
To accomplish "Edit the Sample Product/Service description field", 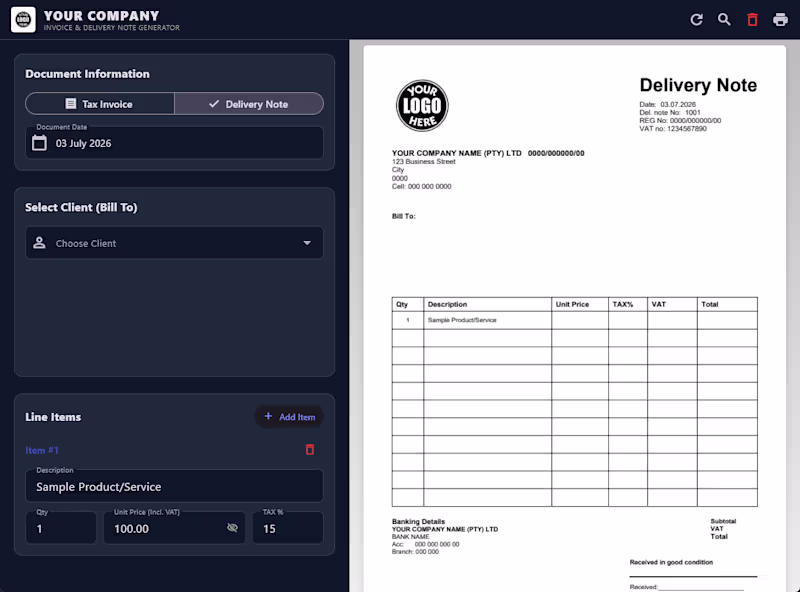I will [174, 486].
